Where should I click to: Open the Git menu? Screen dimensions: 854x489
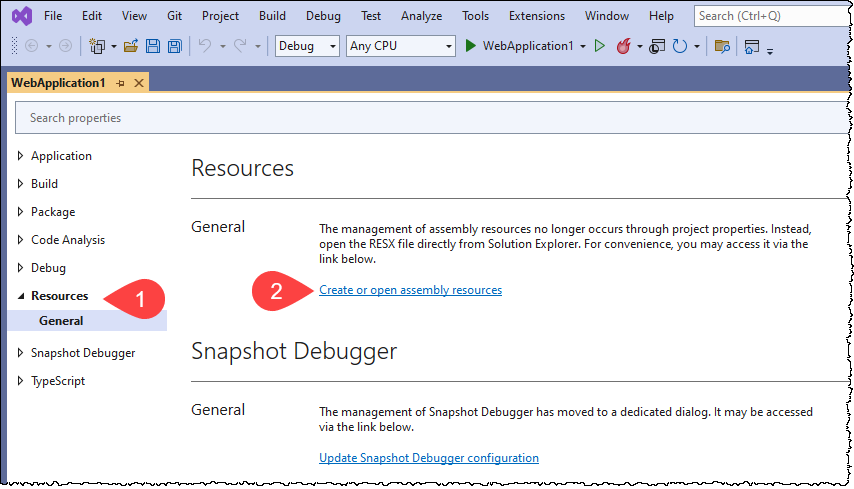point(174,16)
